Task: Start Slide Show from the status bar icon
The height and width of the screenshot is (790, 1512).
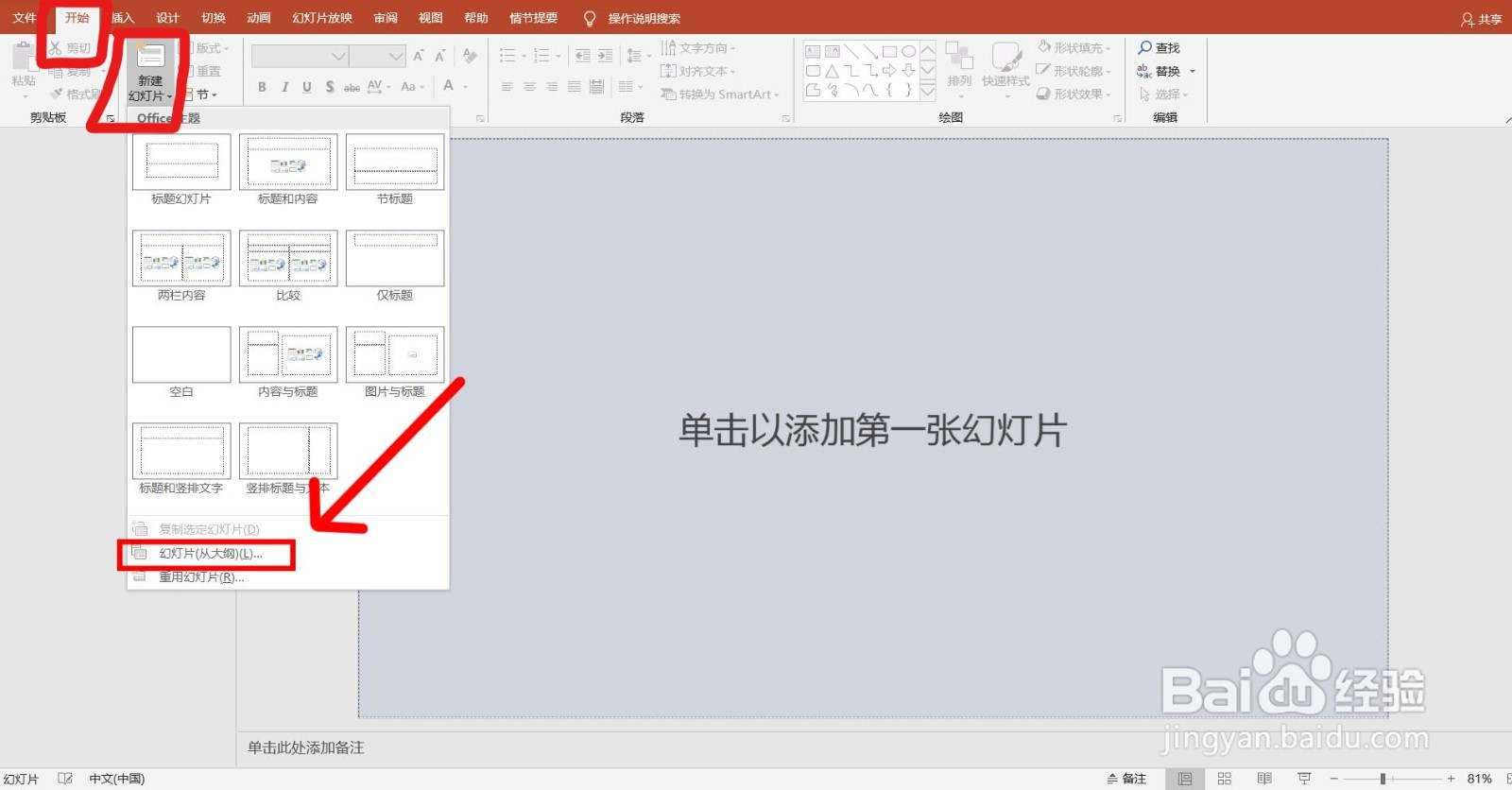Action: [1305, 779]
